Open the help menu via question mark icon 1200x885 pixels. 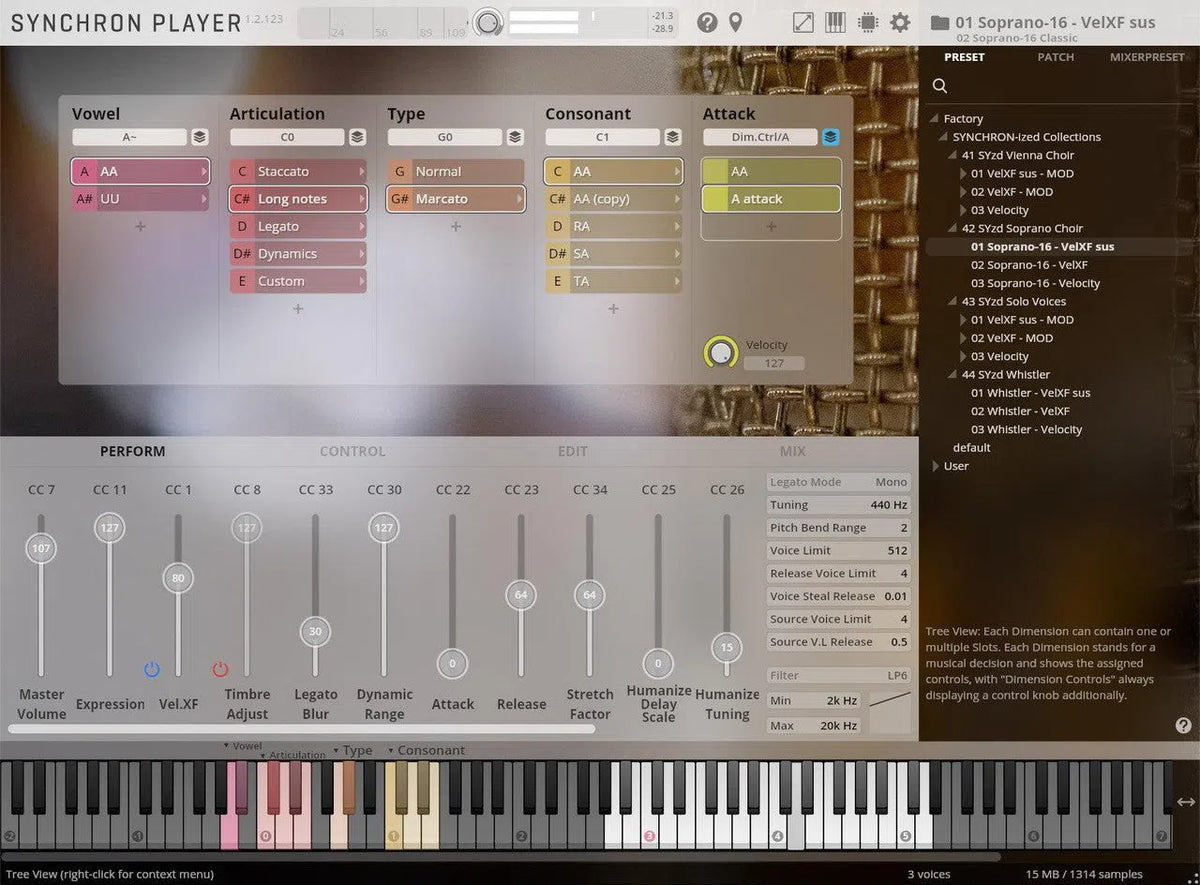coord(708,22)
